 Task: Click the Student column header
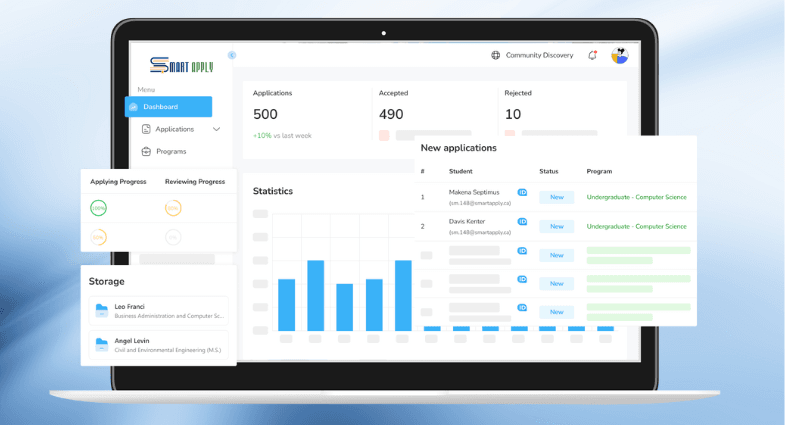coord(461,171)
